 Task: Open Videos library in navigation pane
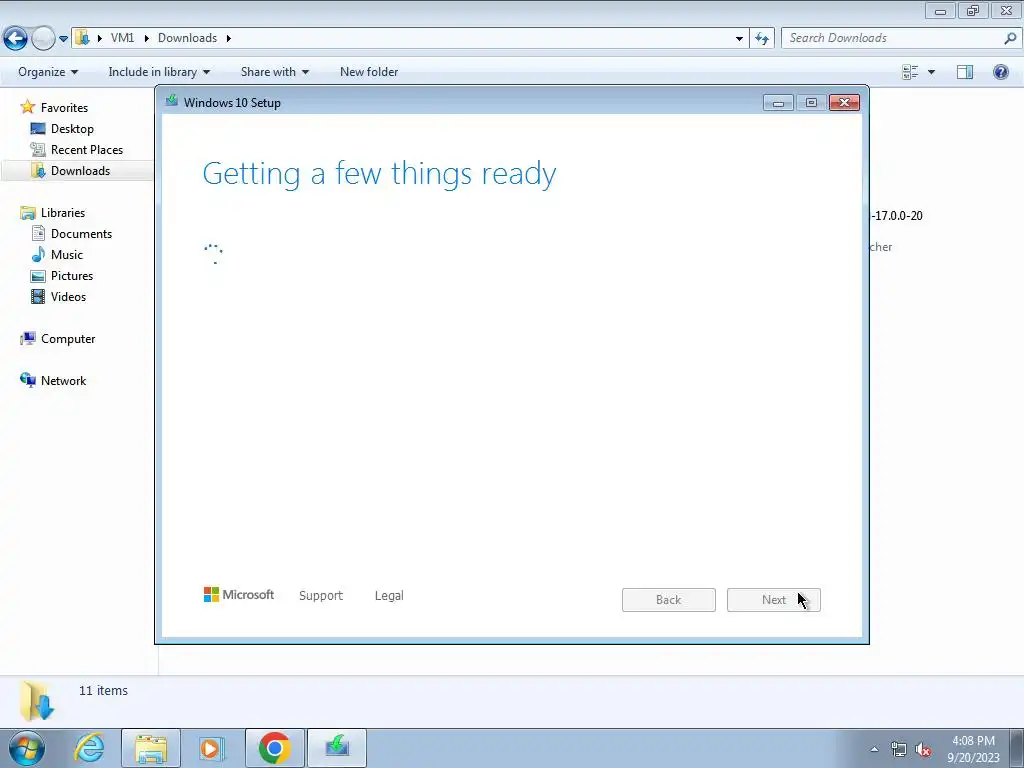coord(68,296)
